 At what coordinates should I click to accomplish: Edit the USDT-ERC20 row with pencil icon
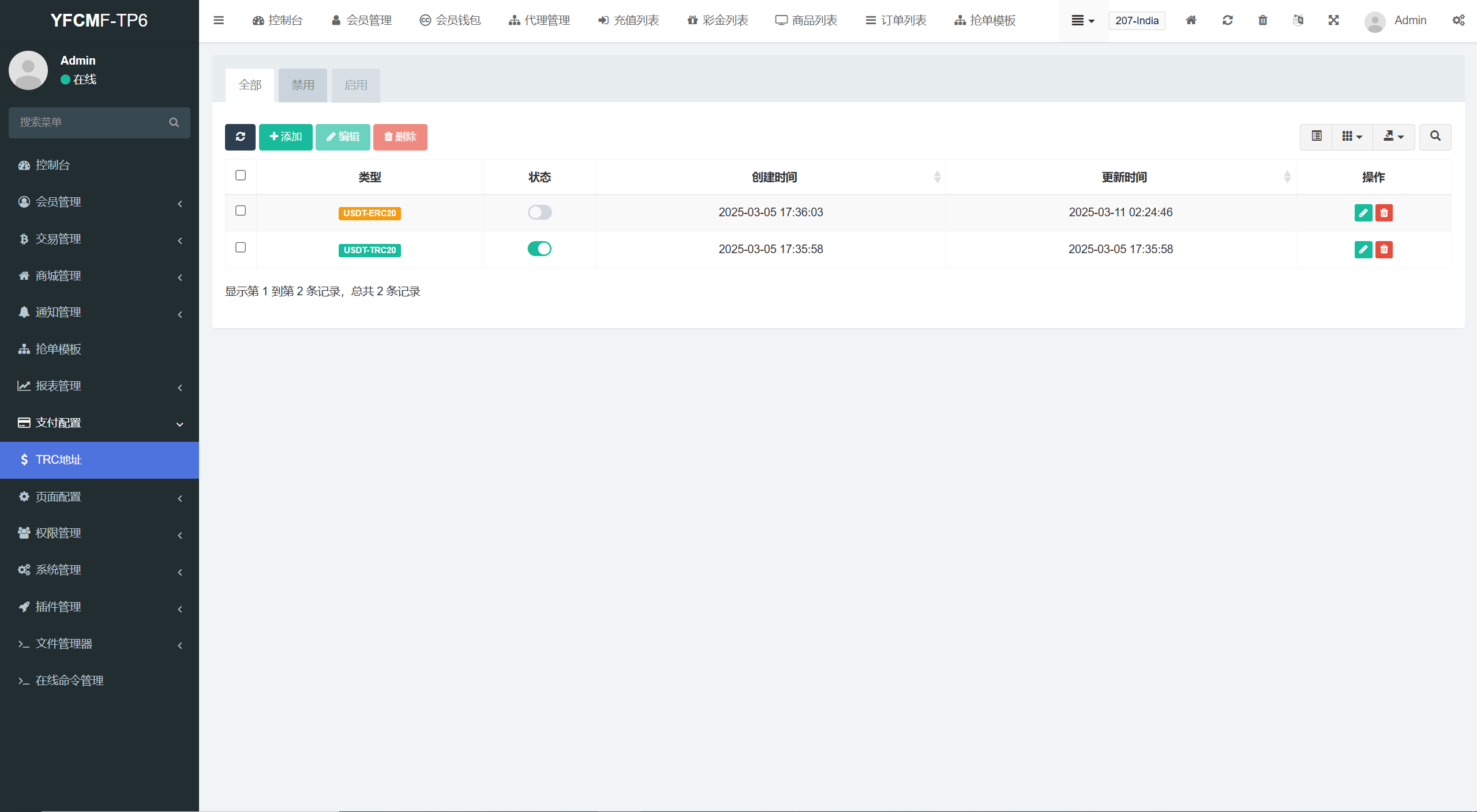click(x=1363, y=213)
